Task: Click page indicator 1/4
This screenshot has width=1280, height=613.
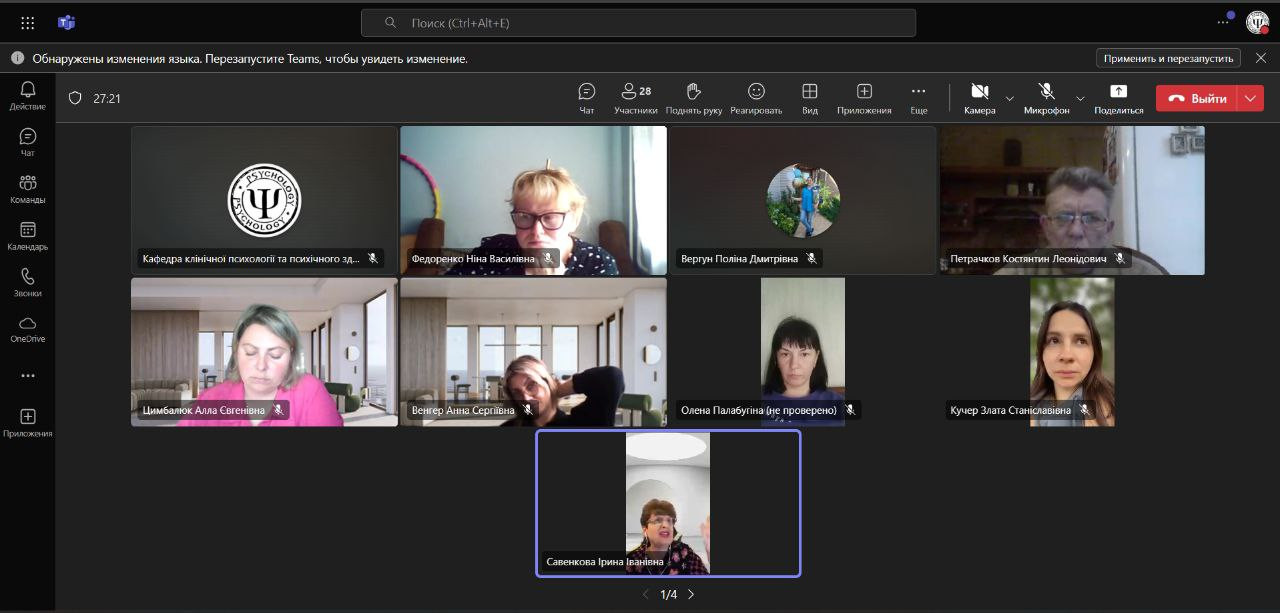Action: (669, 594)
